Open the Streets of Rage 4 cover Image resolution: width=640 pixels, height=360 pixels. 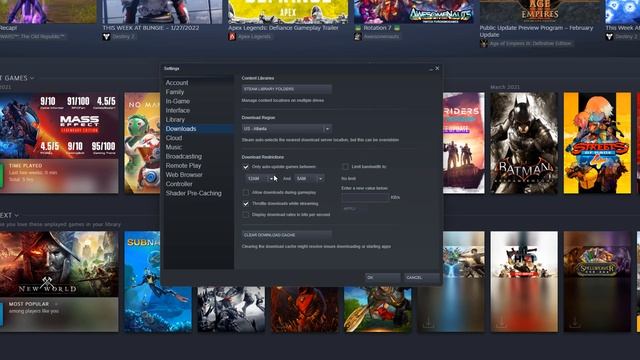pyautogui.click(x=597, y=143)
